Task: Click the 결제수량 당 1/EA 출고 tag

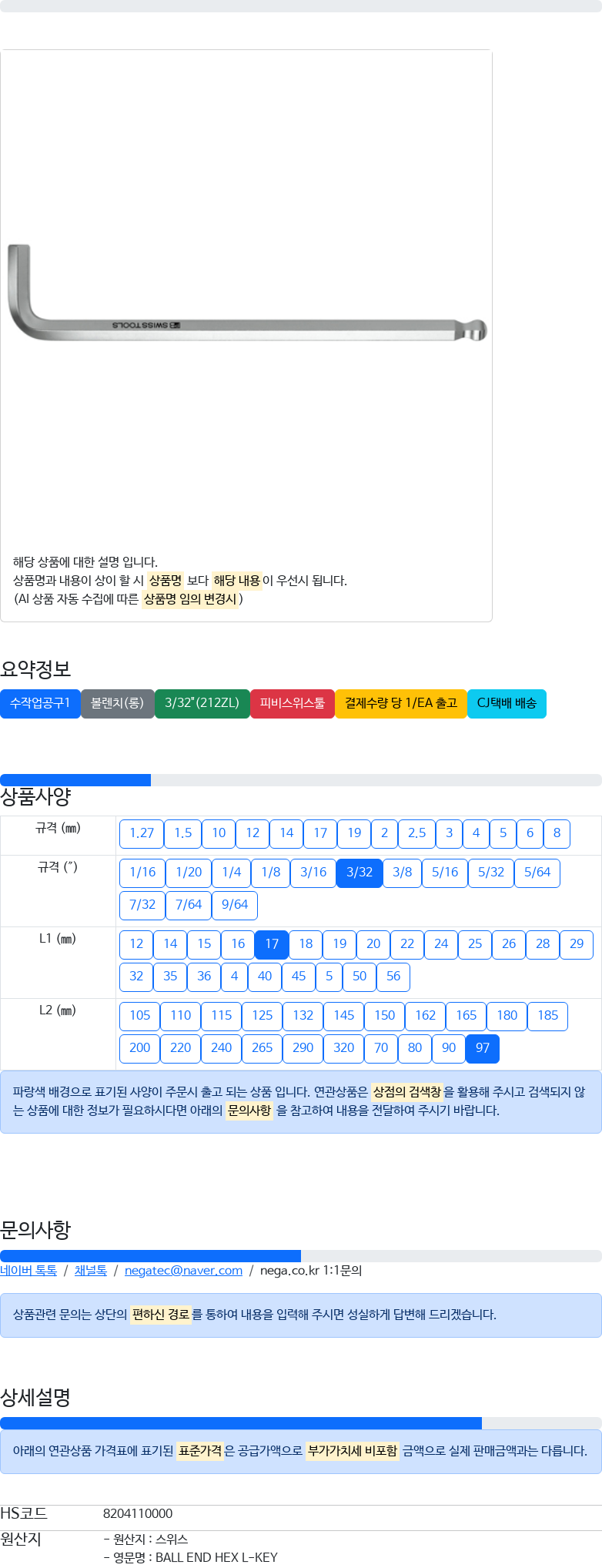Action: (x=401, y=703)
